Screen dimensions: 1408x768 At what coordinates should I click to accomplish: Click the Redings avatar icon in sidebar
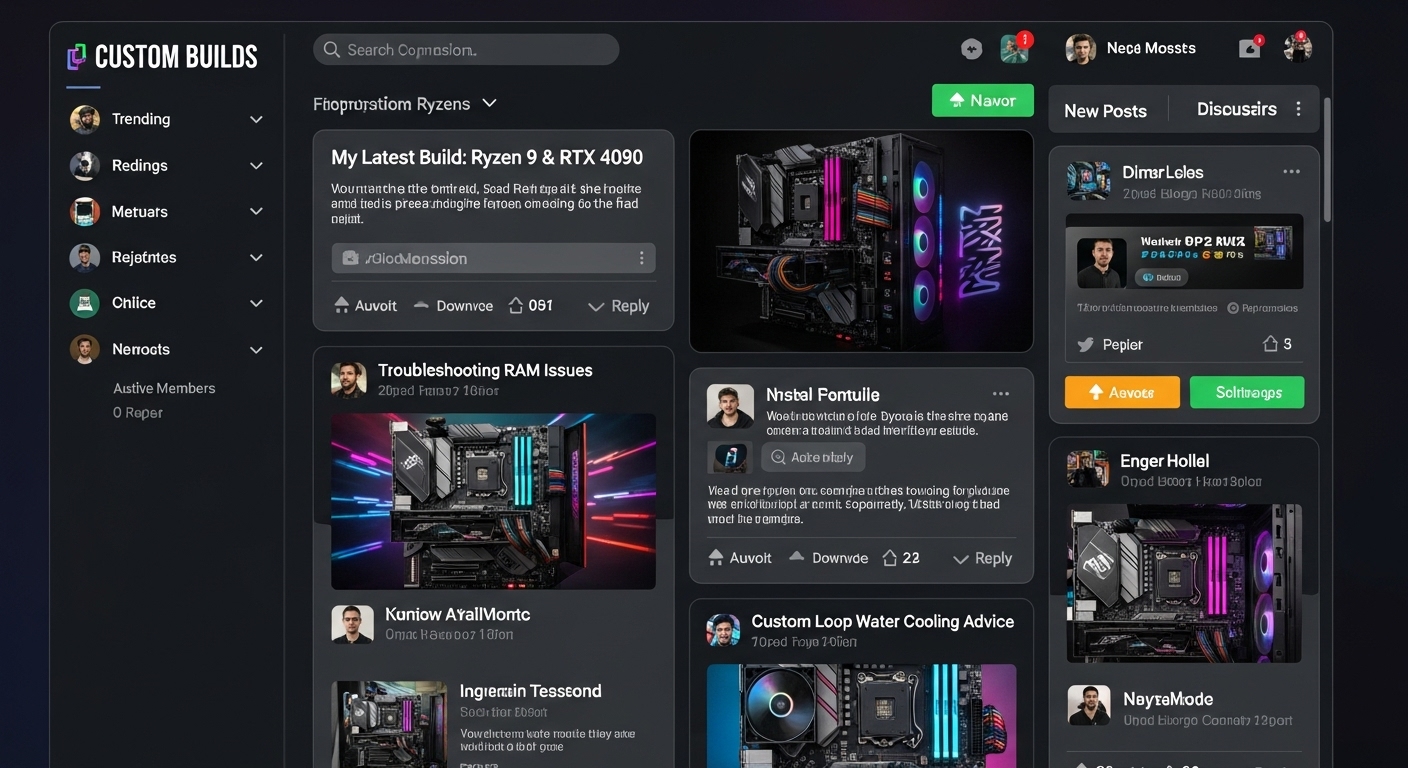pos(85,165)
